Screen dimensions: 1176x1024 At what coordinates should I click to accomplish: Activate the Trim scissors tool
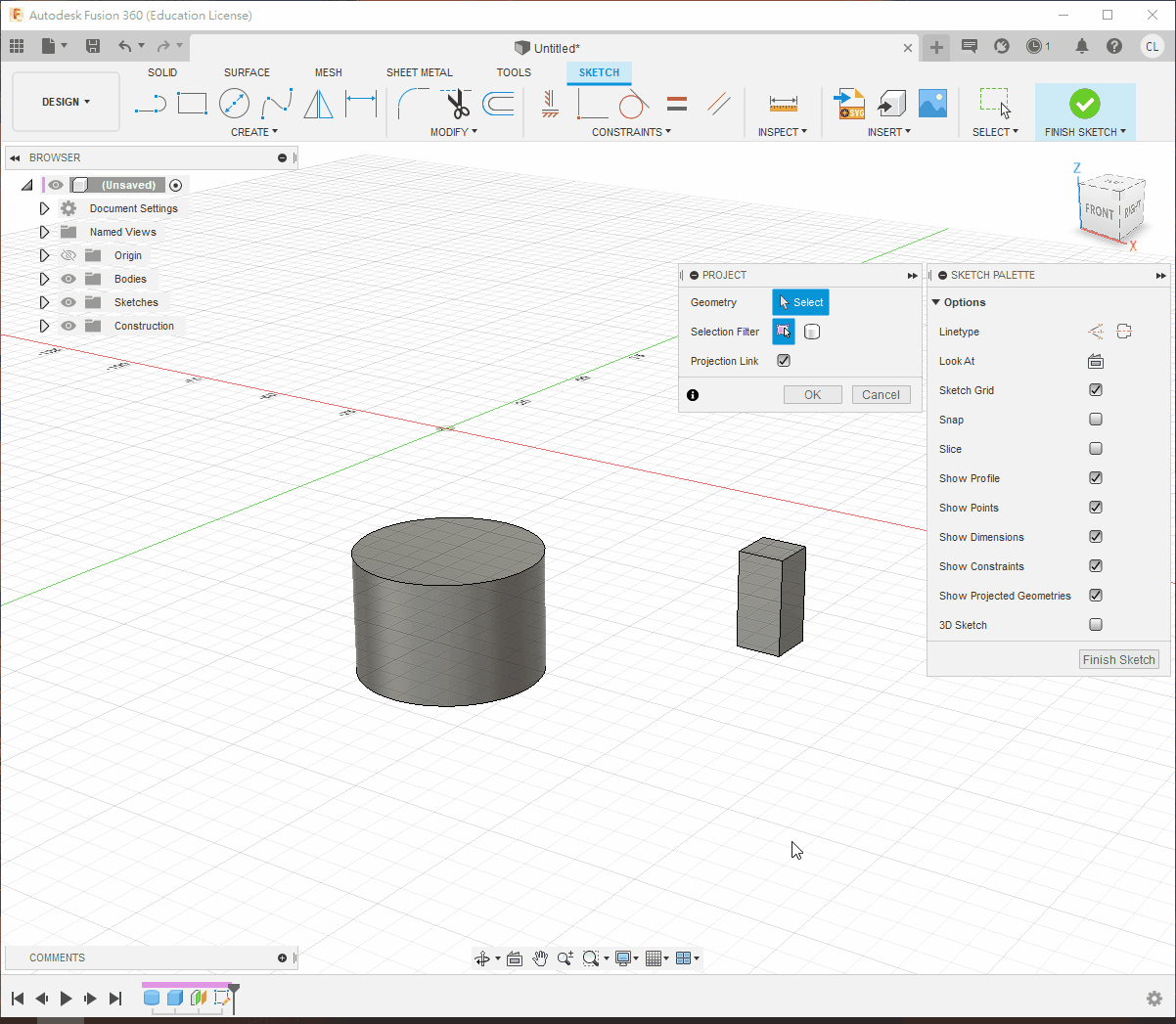[457, 104]
